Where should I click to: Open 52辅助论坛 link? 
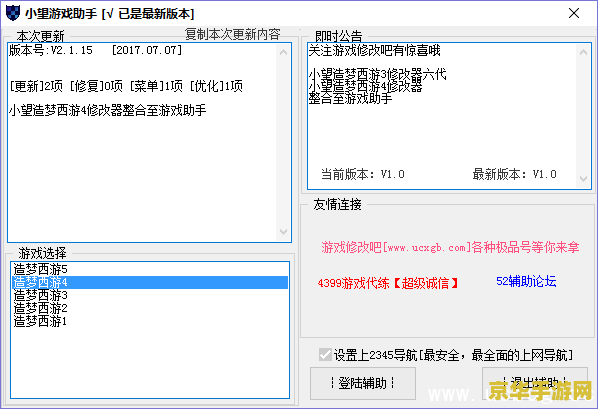click(526, 282)
